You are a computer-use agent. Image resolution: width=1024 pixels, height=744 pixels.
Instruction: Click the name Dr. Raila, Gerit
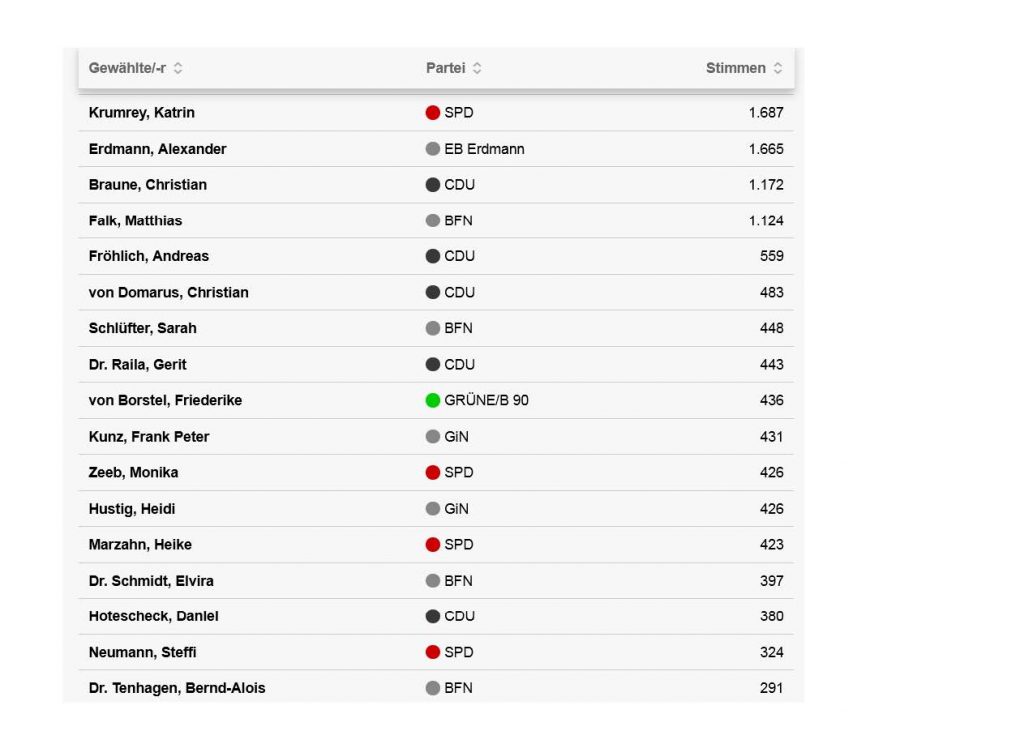(x=137, y=365)
